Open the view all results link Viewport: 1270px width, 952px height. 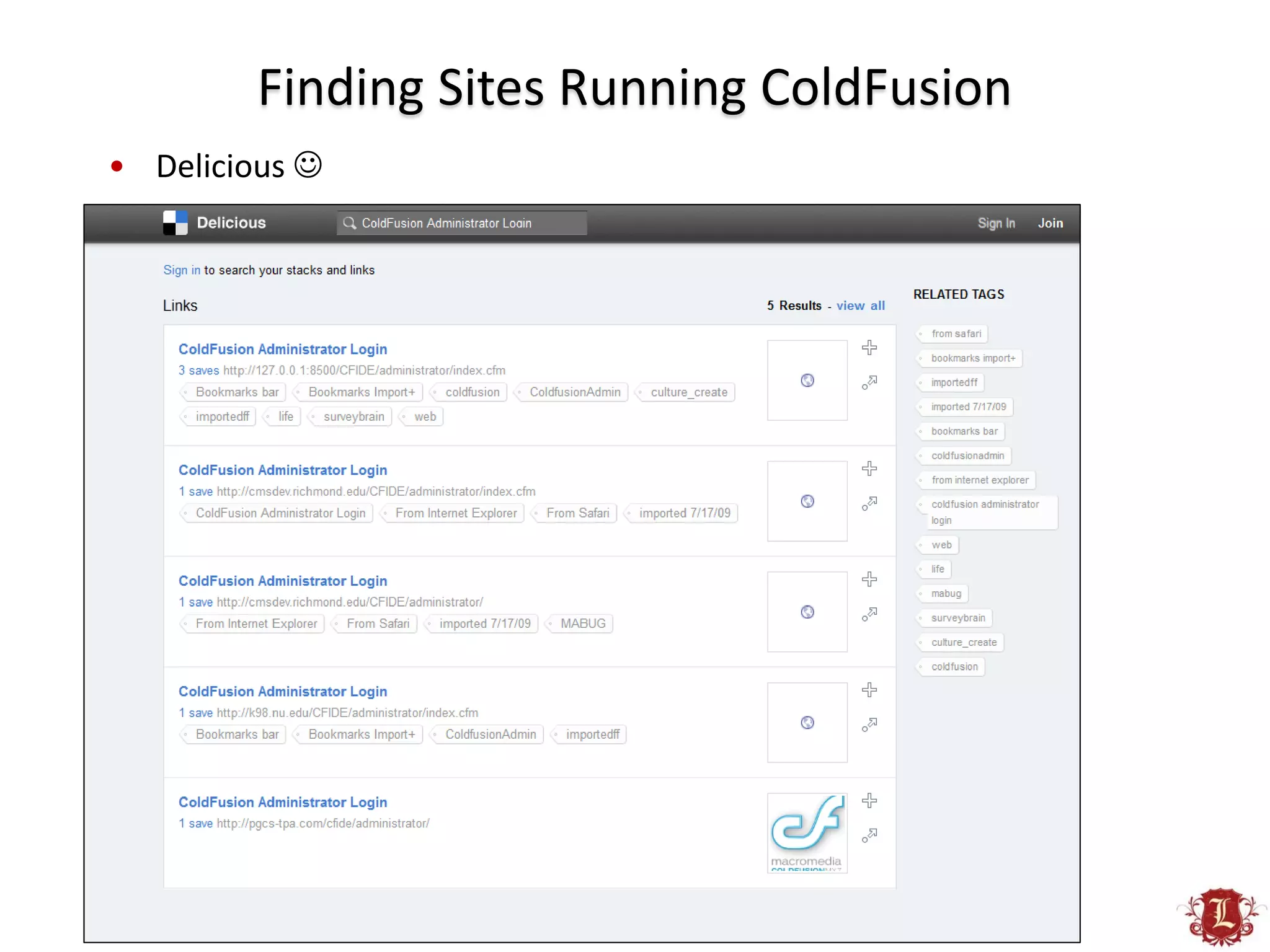coord(861,306)
